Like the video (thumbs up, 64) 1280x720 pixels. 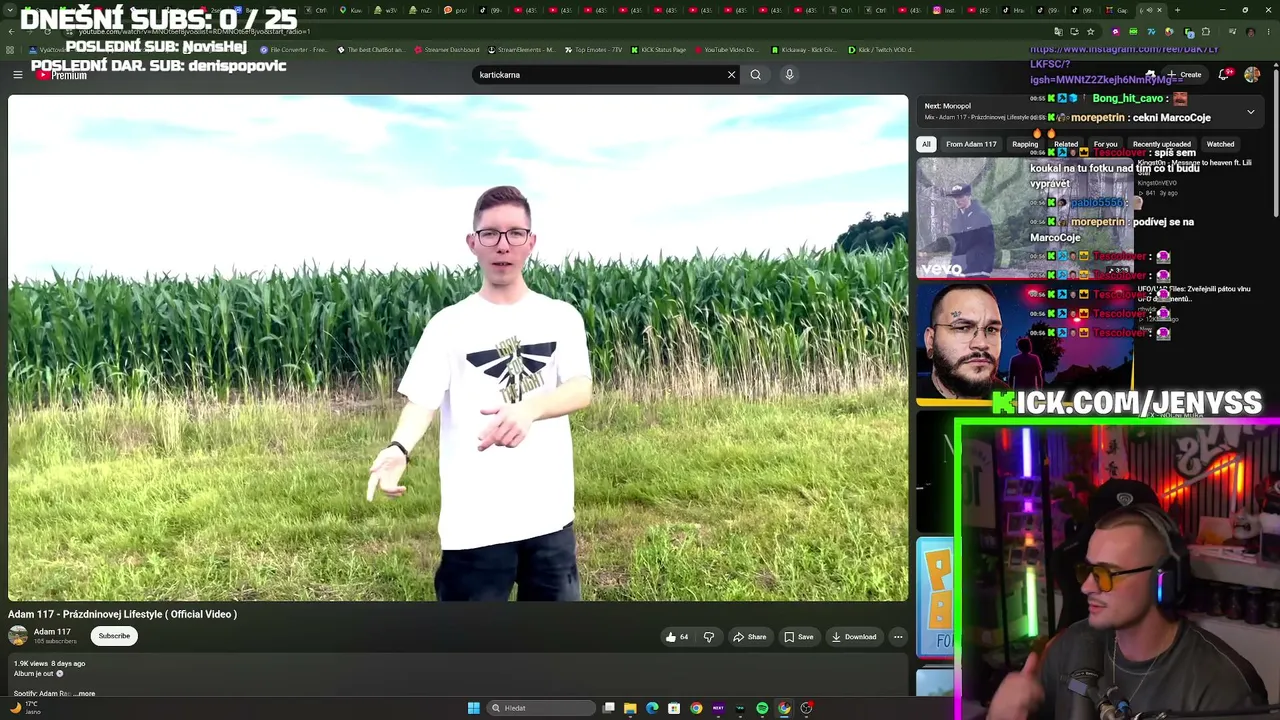pyautogui.click(x=677, y=637)
